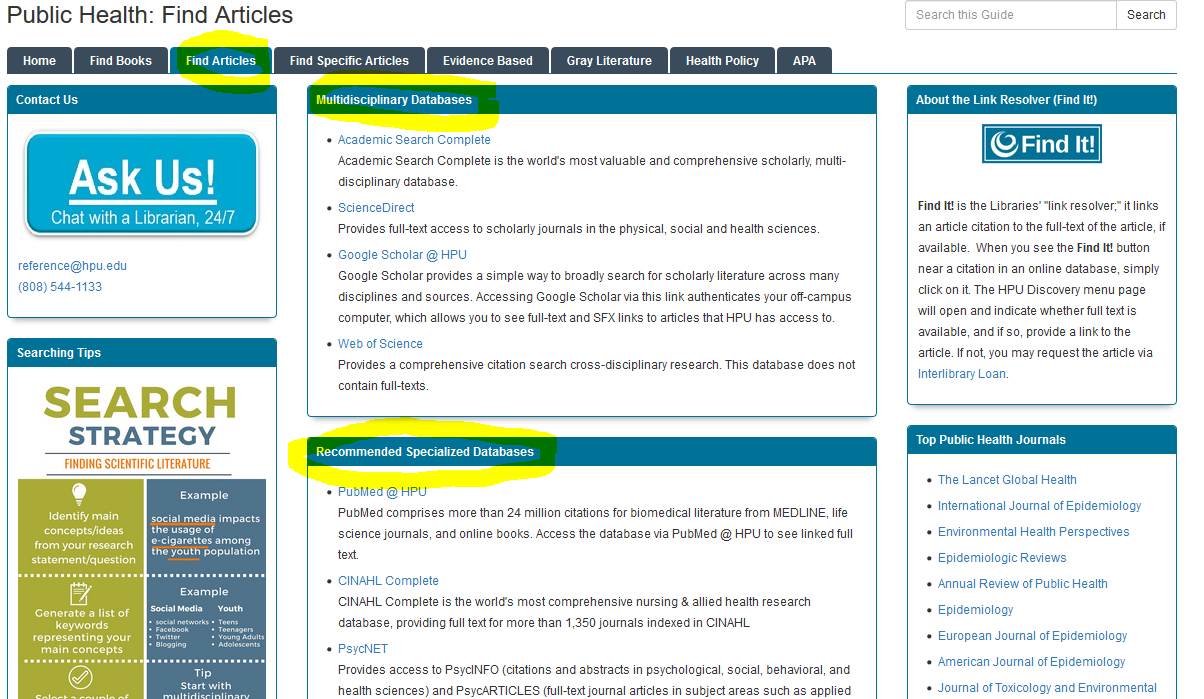Viewport: 1204px width, 699px height.
Task: Select the Find Articles tab
Action: click(221, 60)
